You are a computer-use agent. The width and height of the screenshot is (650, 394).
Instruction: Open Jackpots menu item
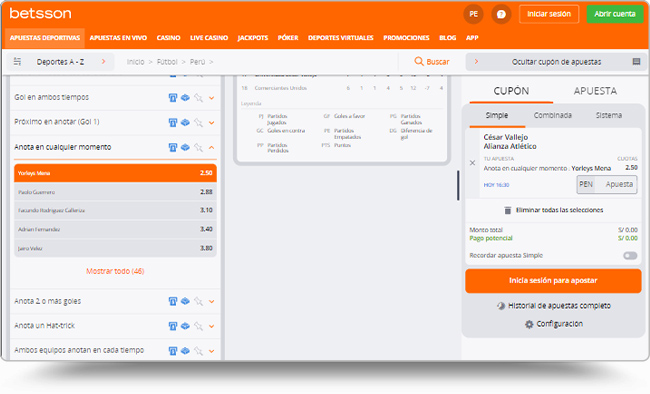click(253, 38)
